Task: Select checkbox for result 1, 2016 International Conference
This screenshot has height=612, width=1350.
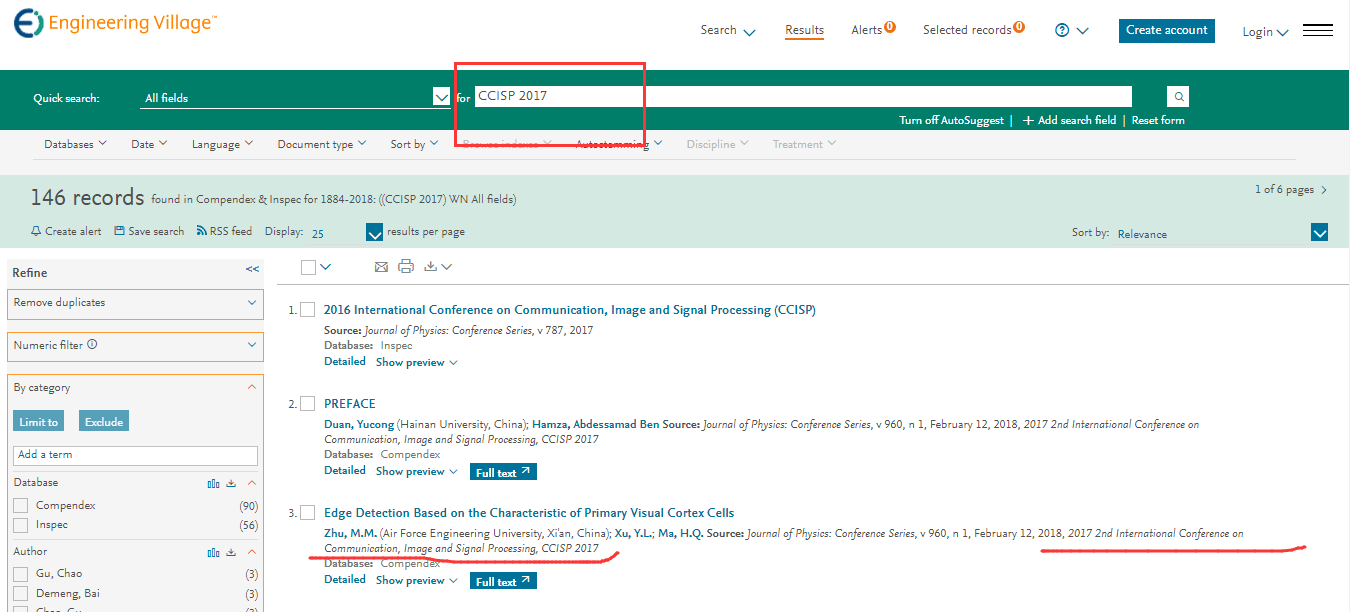Action: coord(308,310)
